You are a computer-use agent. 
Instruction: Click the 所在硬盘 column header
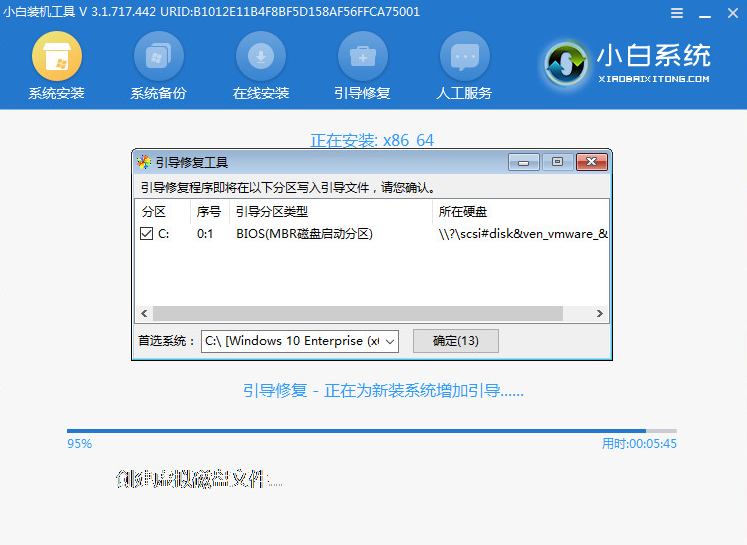(x=521, y=212)
